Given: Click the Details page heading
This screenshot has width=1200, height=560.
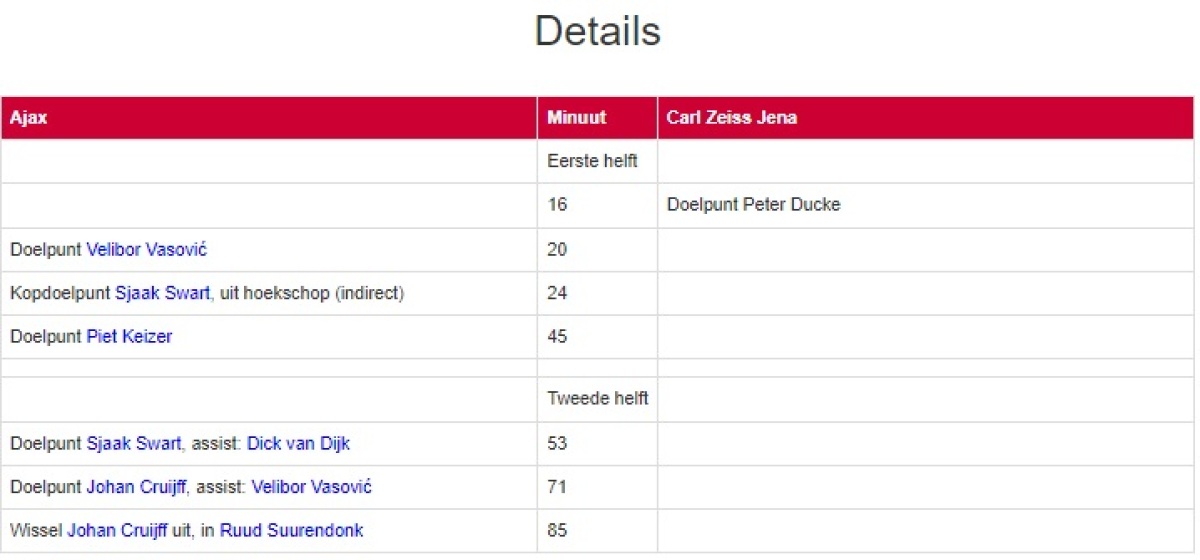Looking at the screenshot, I should [x=598, y=31].
